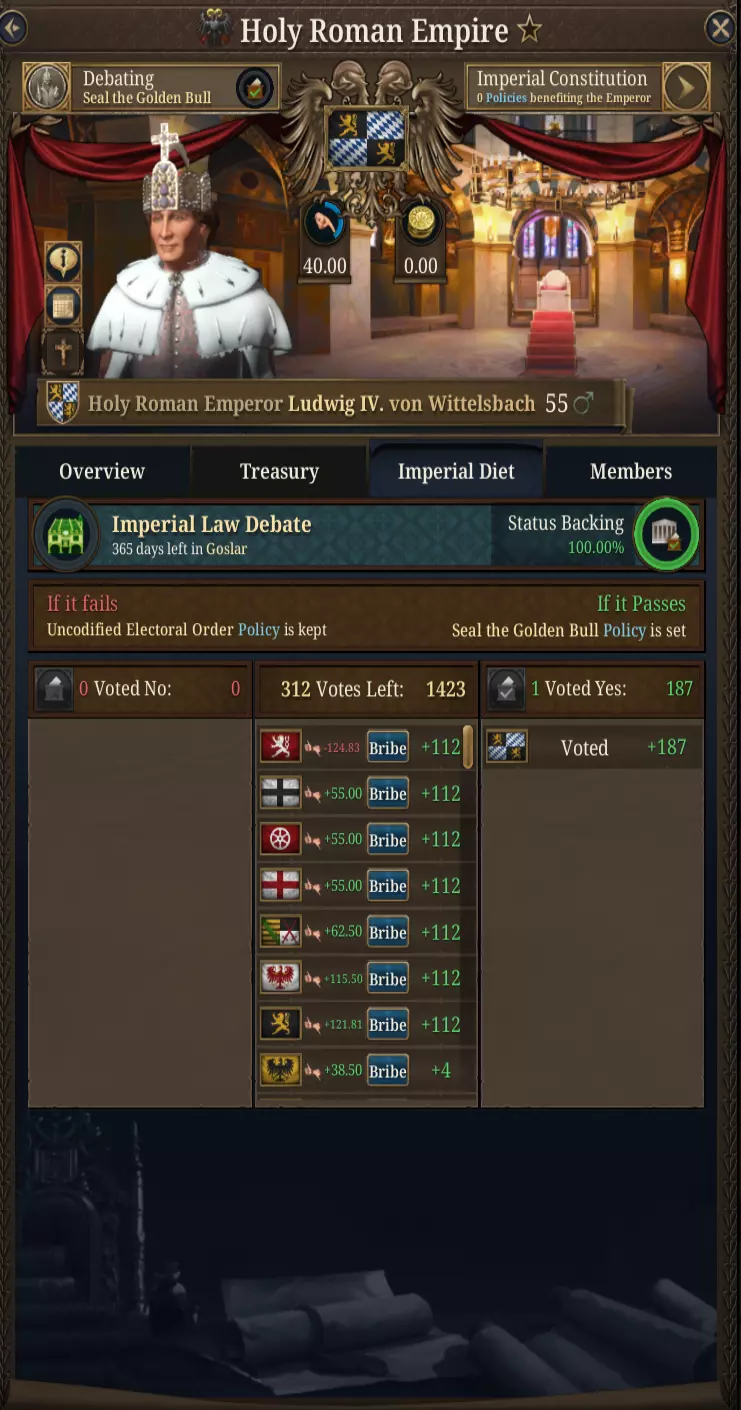Bribe the red lion flag voter
741x1410 pixels.
(x=387, y=748)
